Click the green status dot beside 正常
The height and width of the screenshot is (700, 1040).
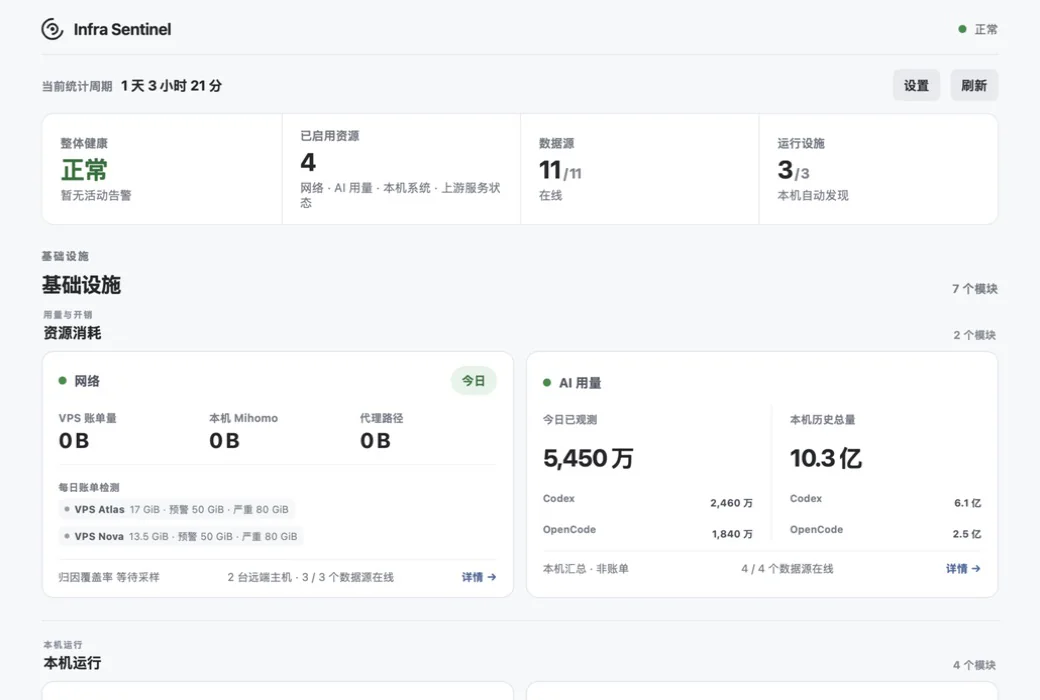962,29
